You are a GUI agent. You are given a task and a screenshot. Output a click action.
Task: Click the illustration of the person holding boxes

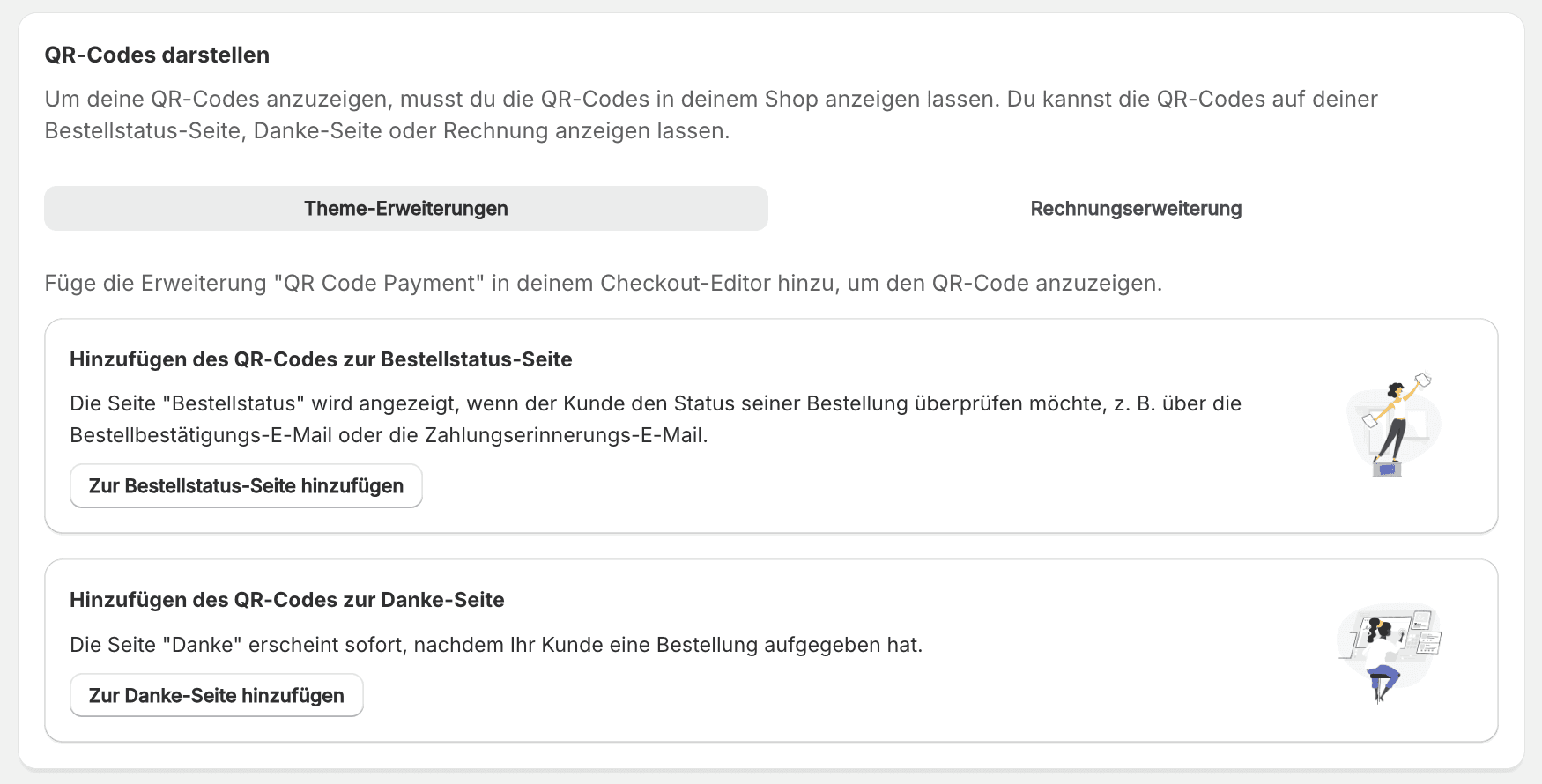click(1393, 425)
